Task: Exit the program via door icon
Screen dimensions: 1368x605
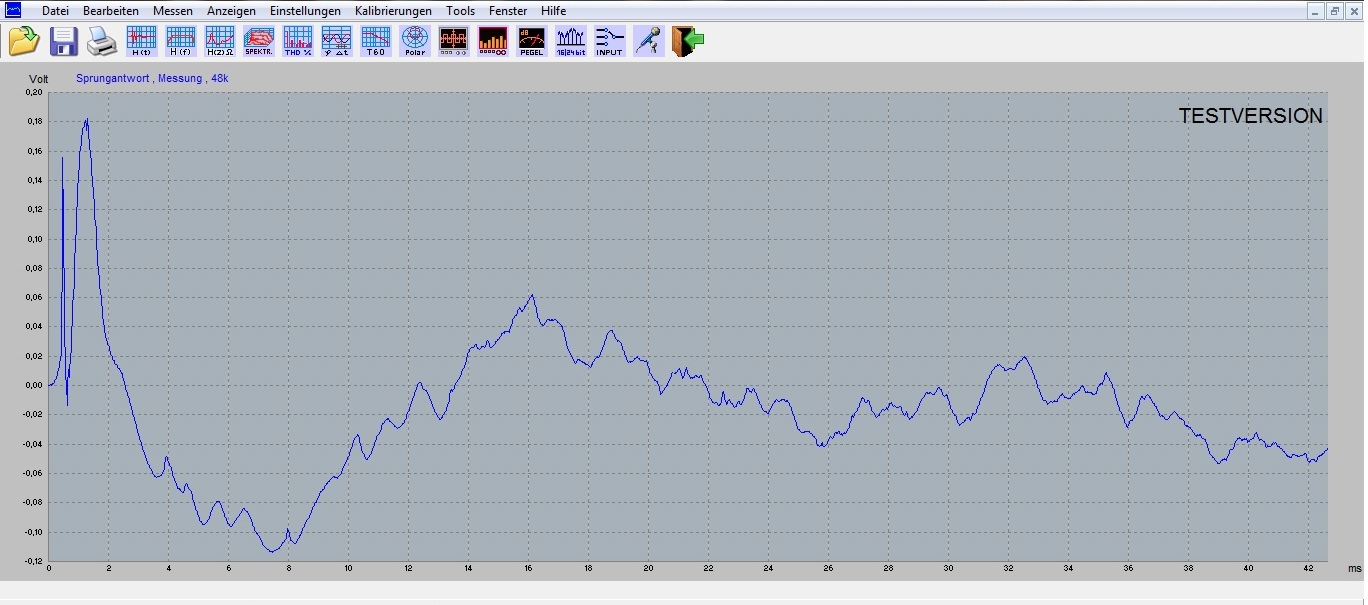Action: coord(688,41)
